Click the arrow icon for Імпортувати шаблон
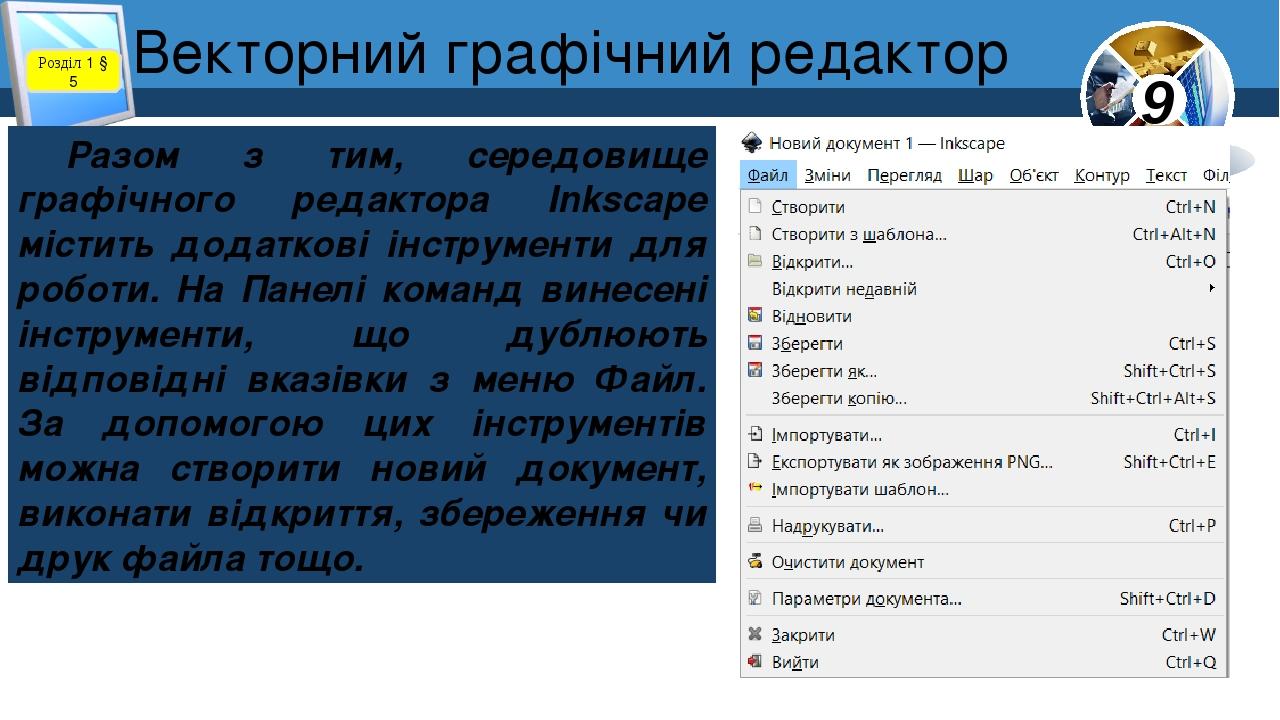 coord(755,489)
